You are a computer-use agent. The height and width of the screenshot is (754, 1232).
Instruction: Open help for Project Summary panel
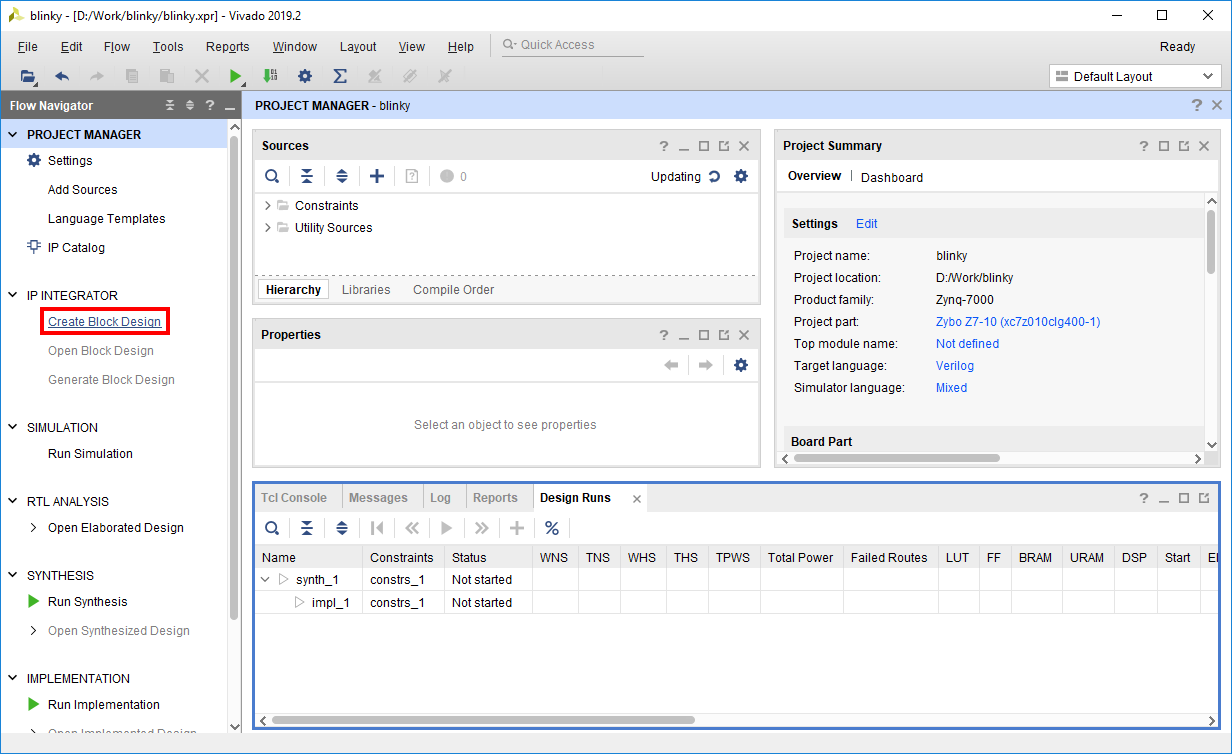pyautogui.click(x=1144, y=146)
